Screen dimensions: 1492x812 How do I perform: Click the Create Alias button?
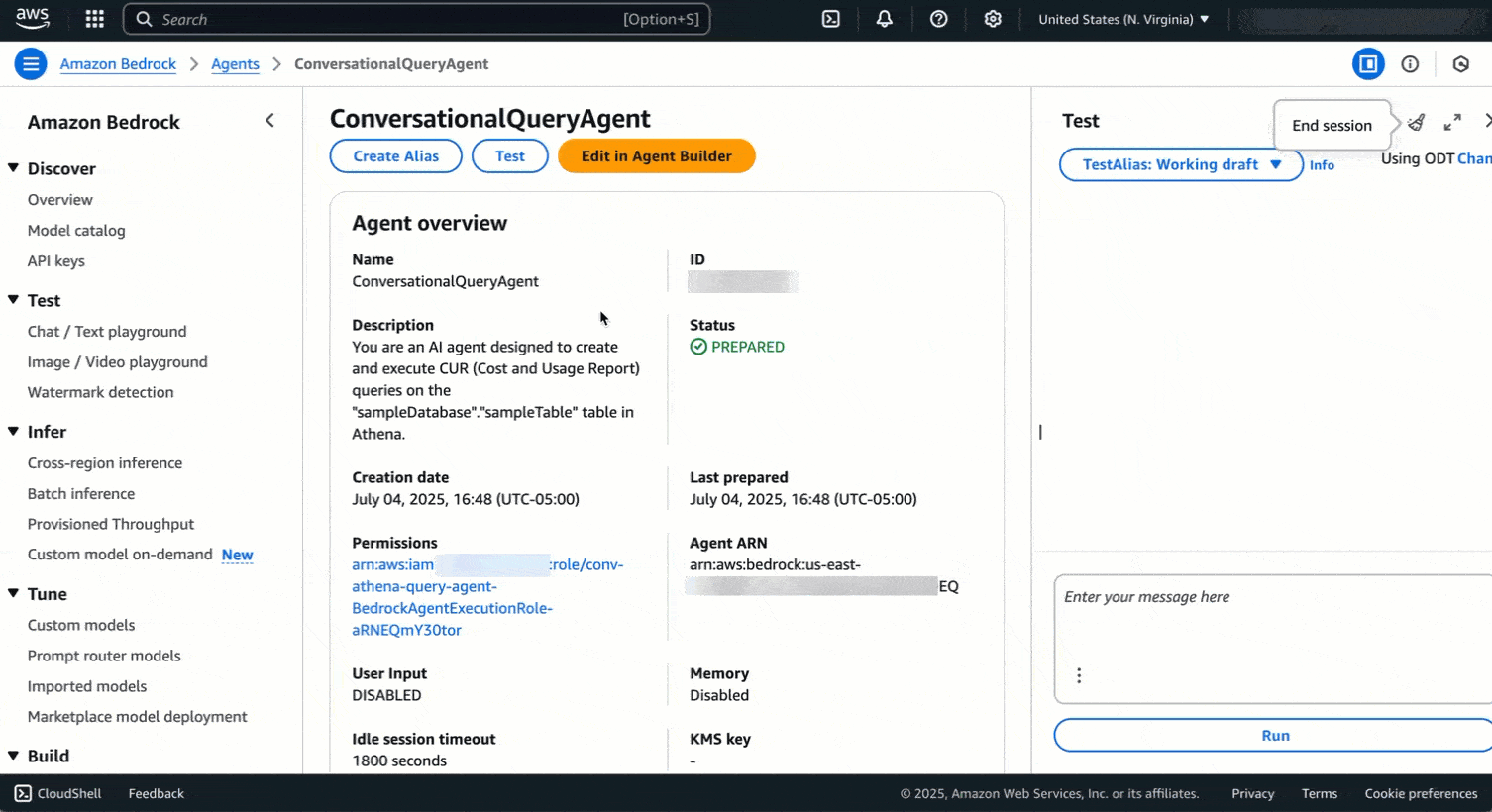(x=396, y=156)
